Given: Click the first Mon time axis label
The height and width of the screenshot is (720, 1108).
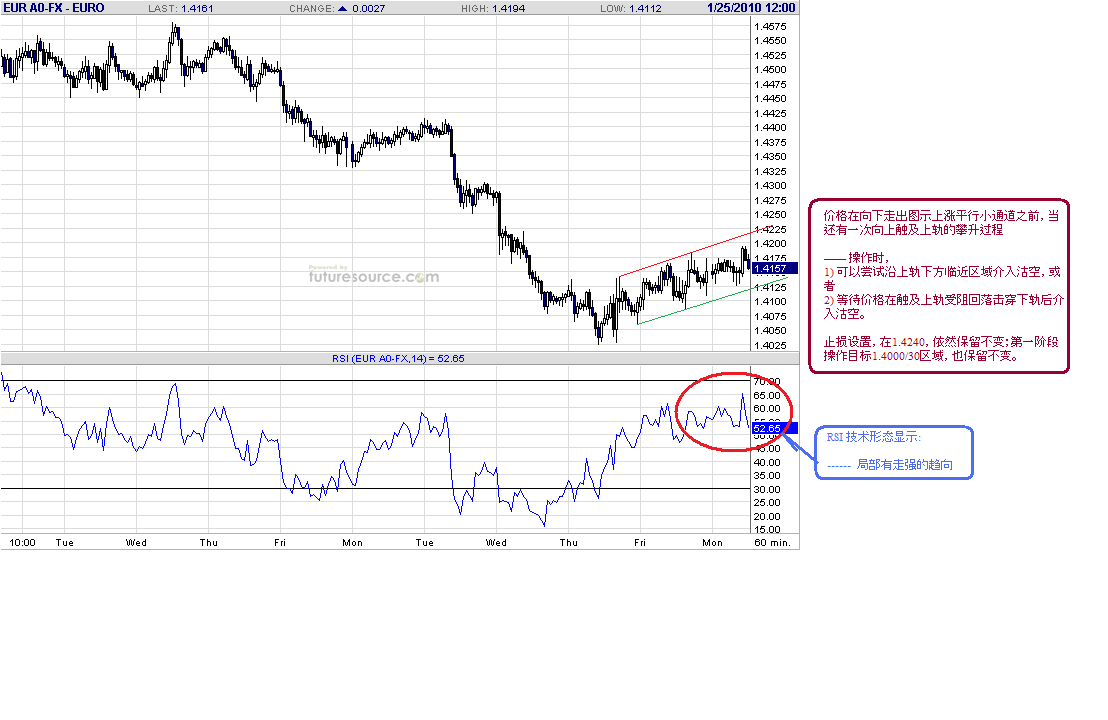Looking at the screenshot, I should tap(353, 543).
